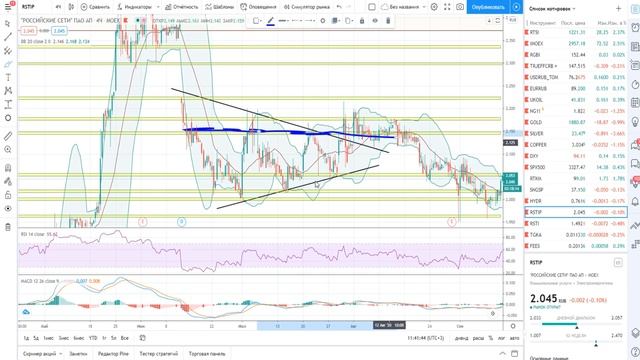Toggle stay in drawing mode
Viewport: 640px width, 360px height.
8,181
